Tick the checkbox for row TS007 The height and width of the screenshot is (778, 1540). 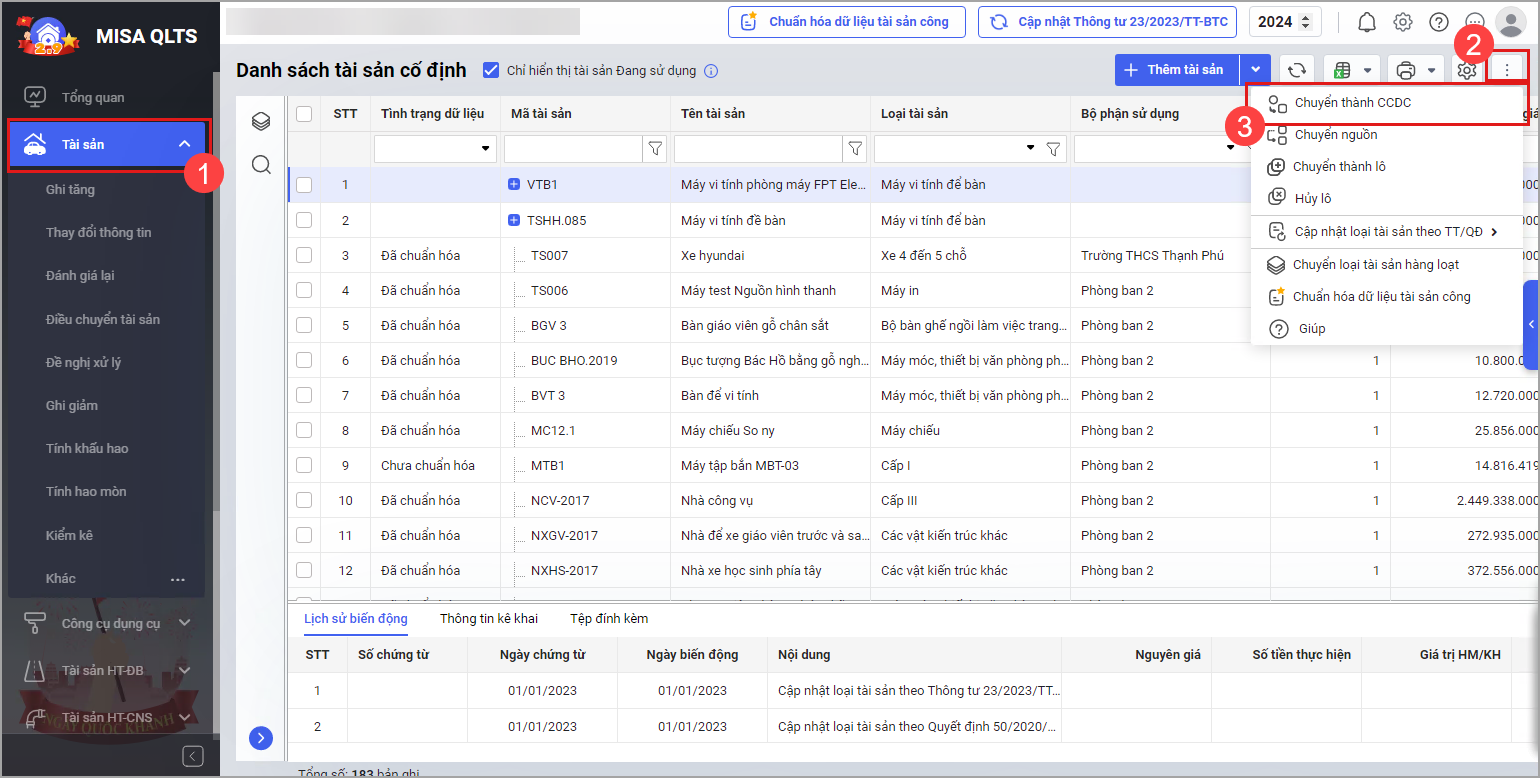304,255
